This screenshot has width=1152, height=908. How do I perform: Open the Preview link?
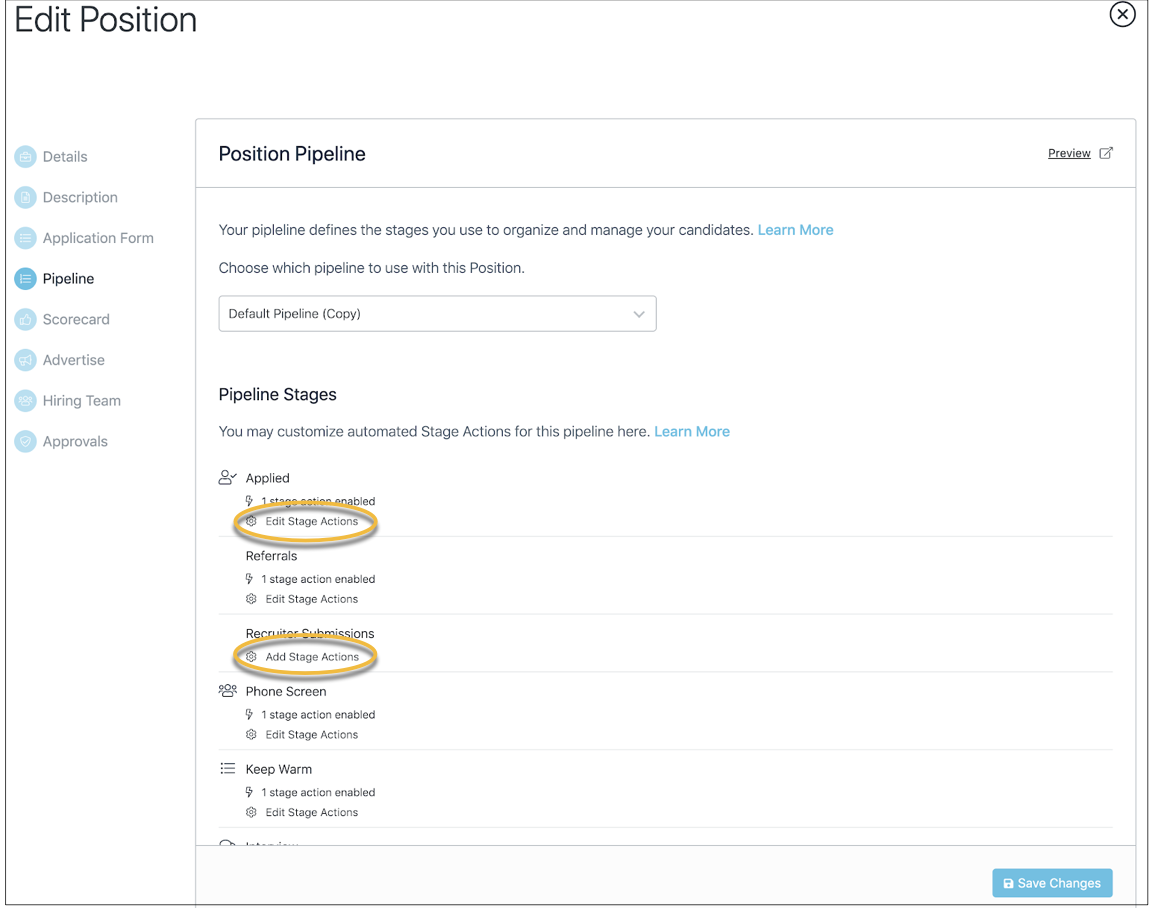[x=1069, y=153]
